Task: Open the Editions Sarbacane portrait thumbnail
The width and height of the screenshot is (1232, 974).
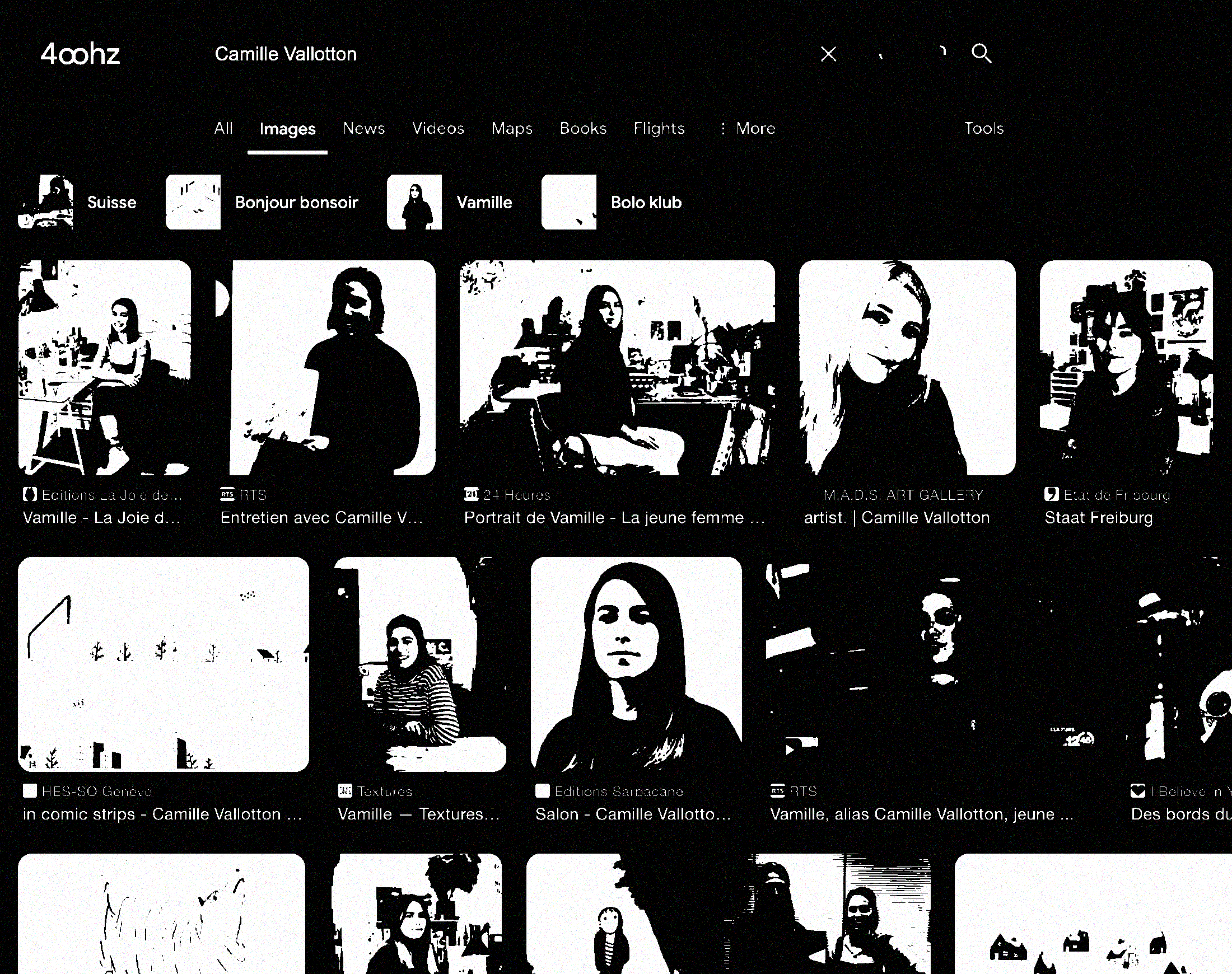Action: (x=636, y=664)
